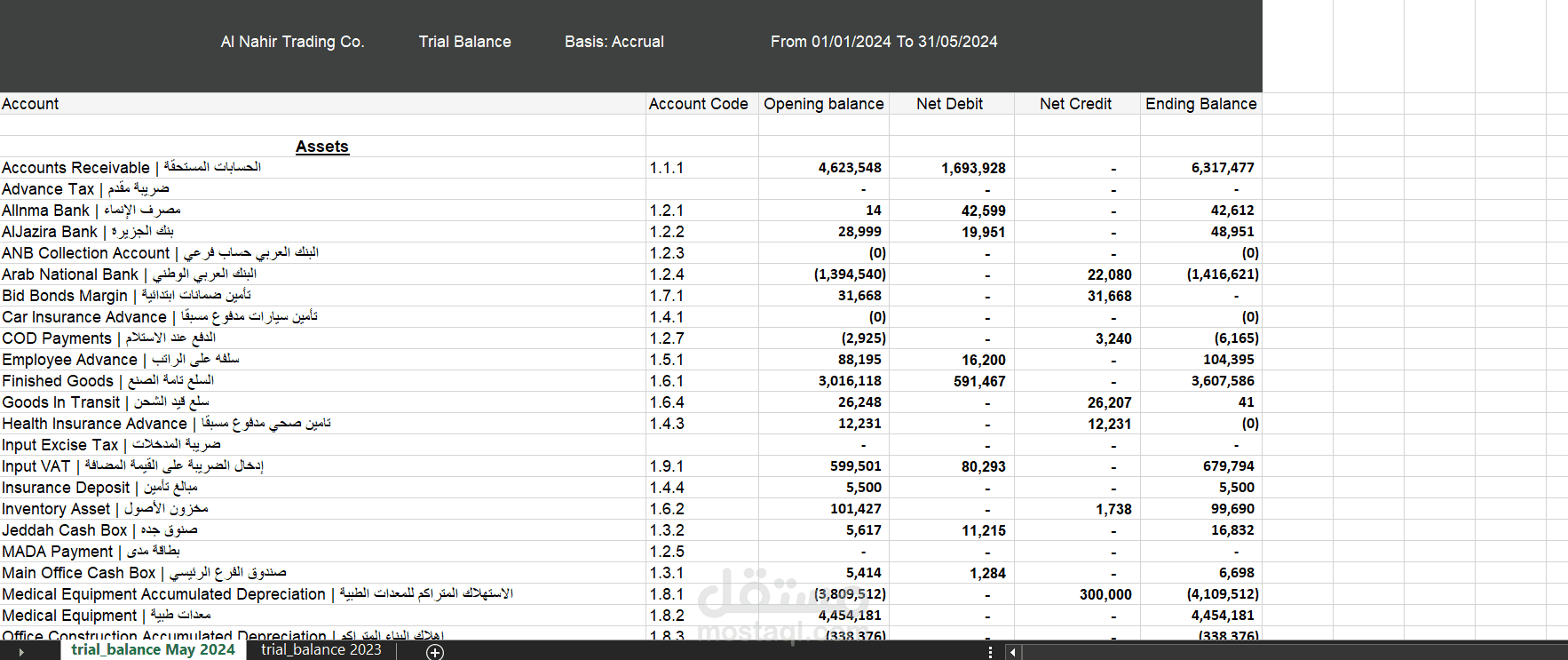Select account code 1.7.1
Image resolution: width=1568 pixels, height=660 pixels.
point(701,296)
